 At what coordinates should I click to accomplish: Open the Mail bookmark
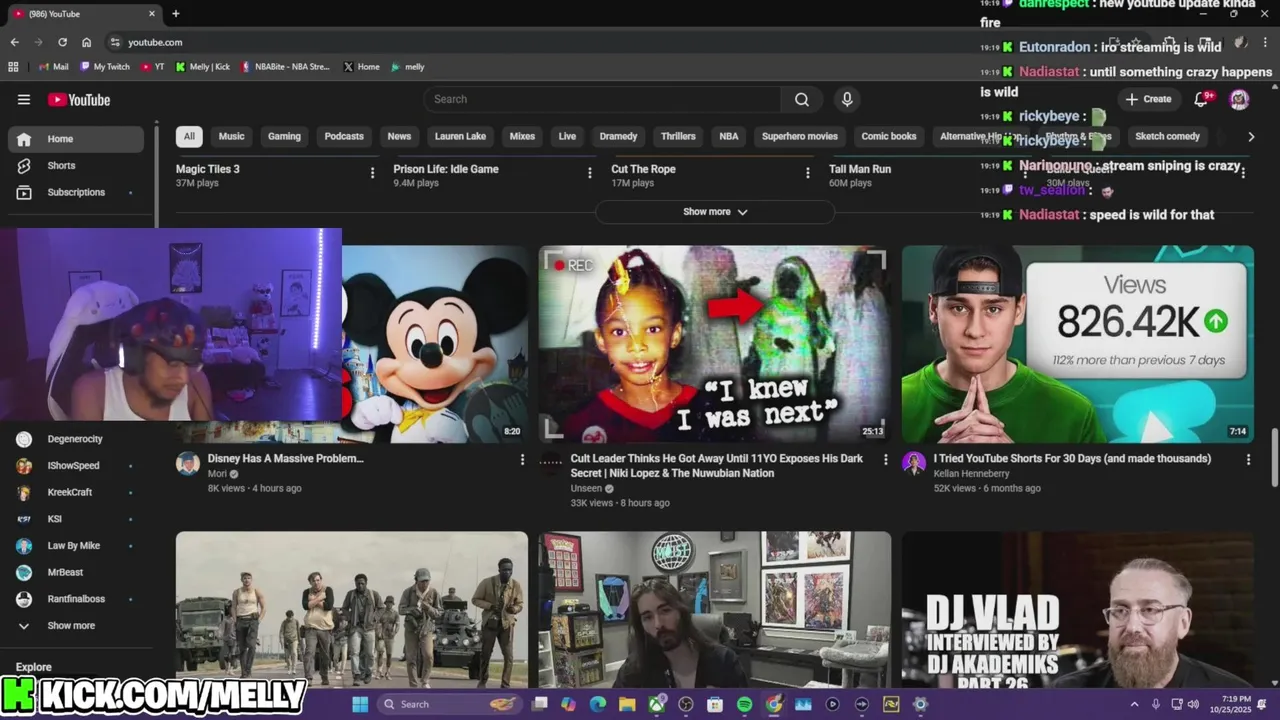54,67
